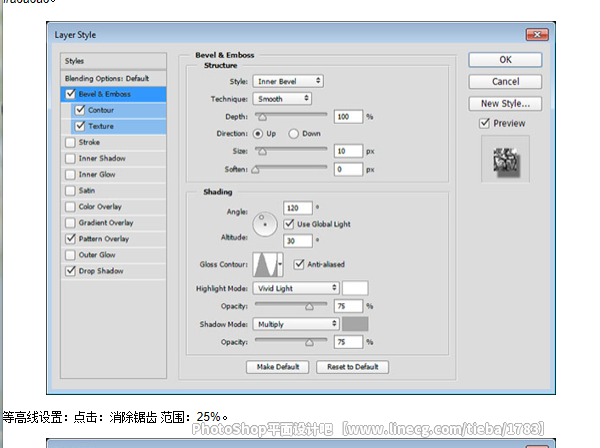600x448 pixels.
Task: Open the white Highlight Mode color swatch
Action: click(355, 288)
